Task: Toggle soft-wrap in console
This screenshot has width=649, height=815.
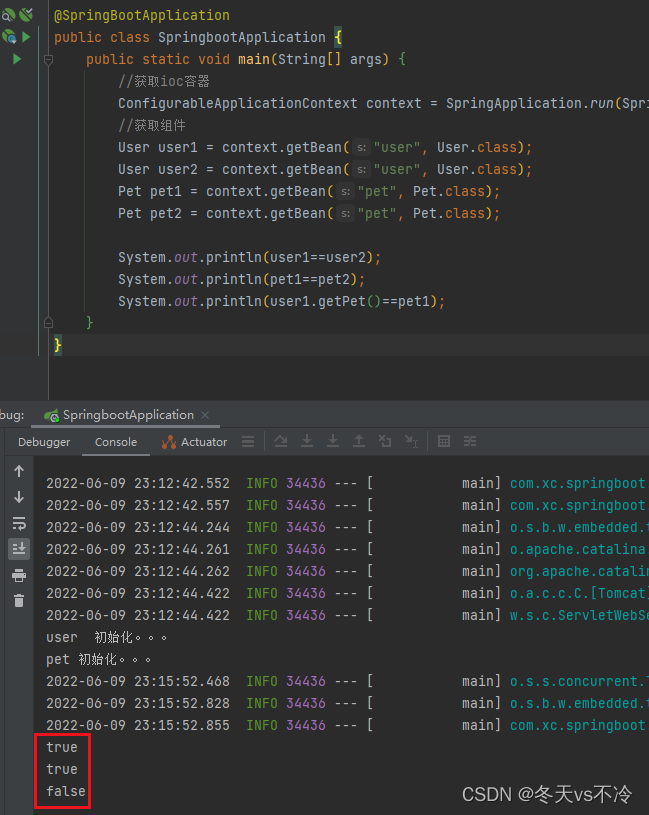Action: [x=19, y=523]
